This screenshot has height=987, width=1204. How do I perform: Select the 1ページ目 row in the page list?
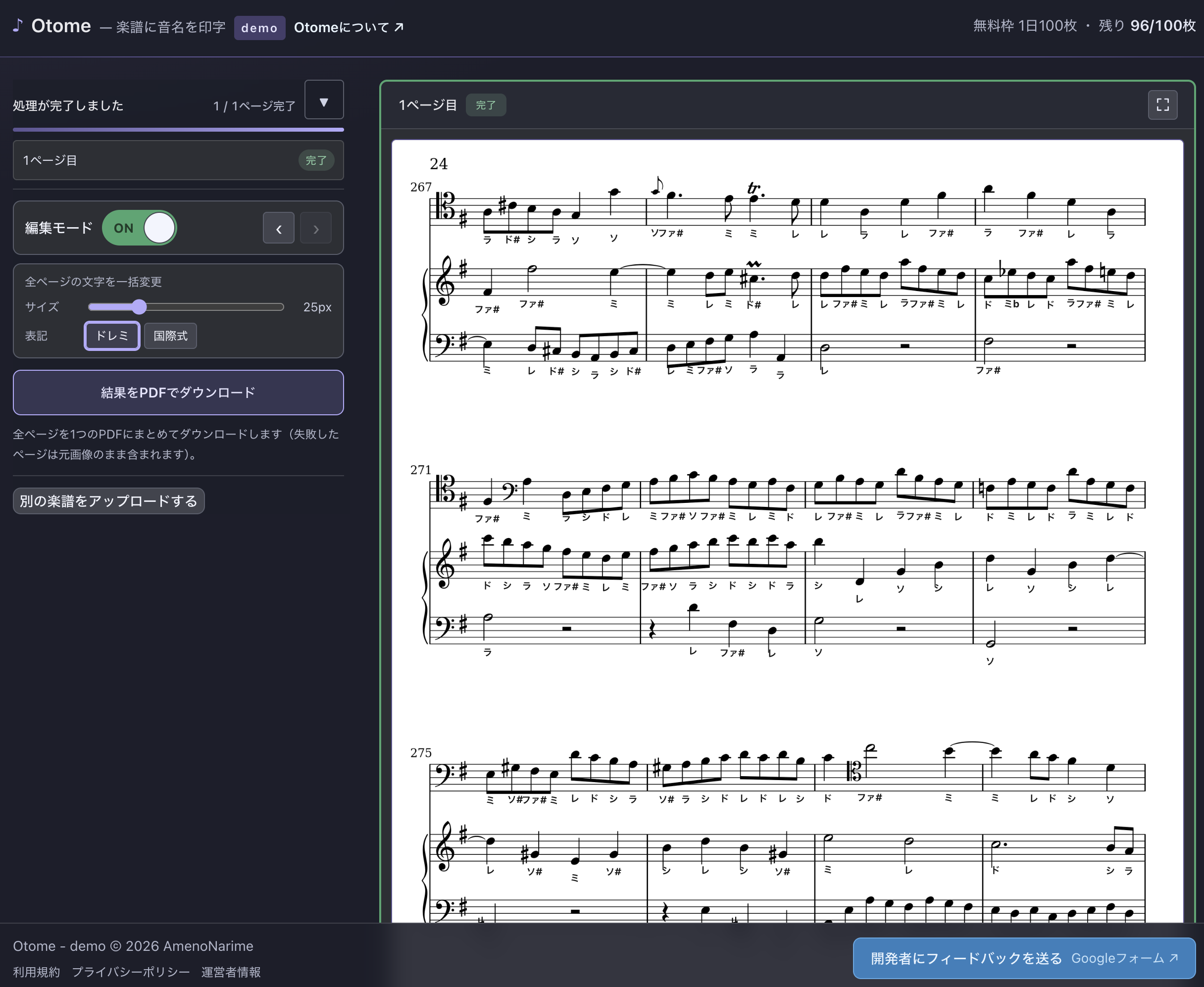pyautogui.click(x=178, y=160)
